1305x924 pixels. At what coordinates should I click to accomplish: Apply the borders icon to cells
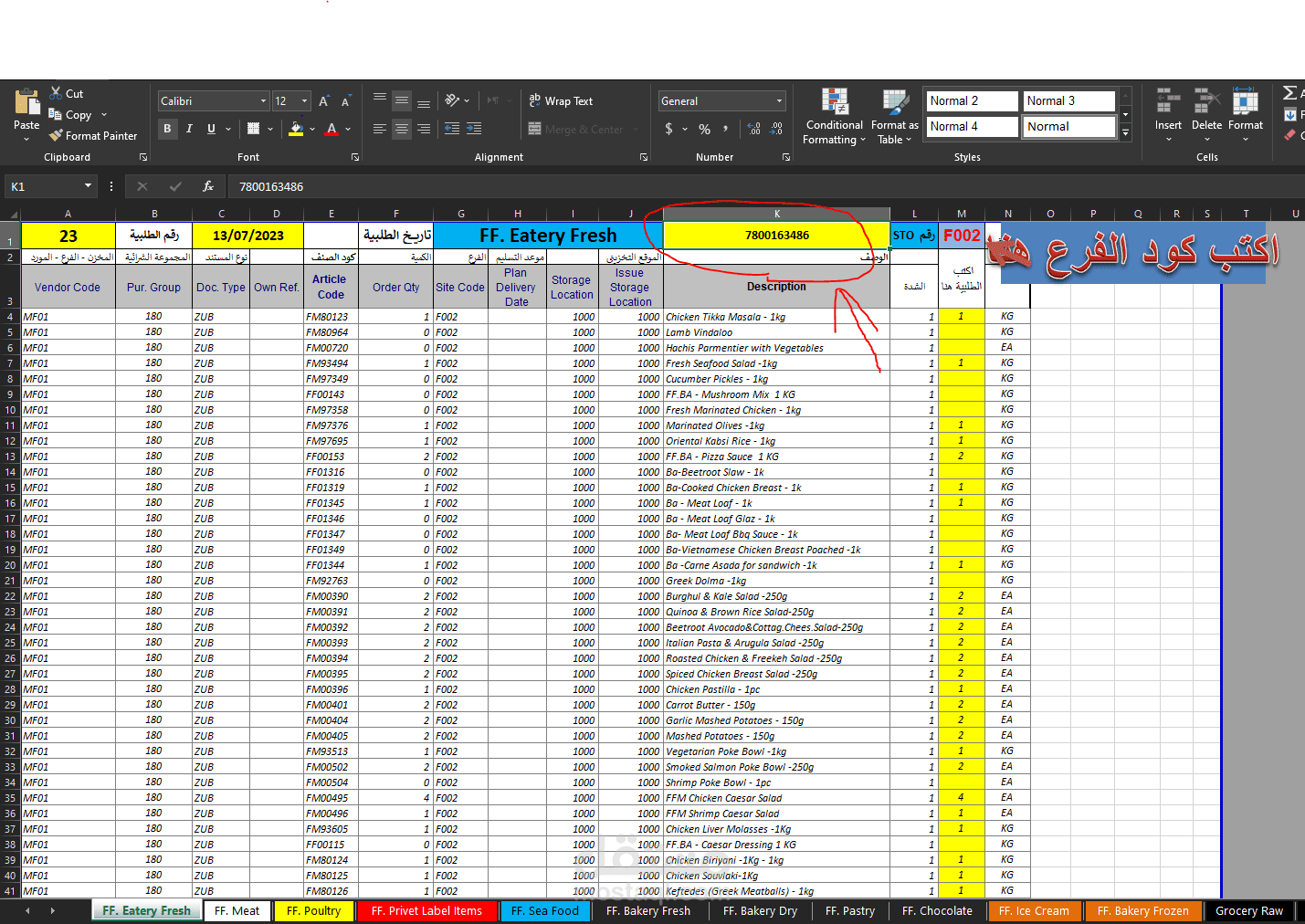[254, 129]
